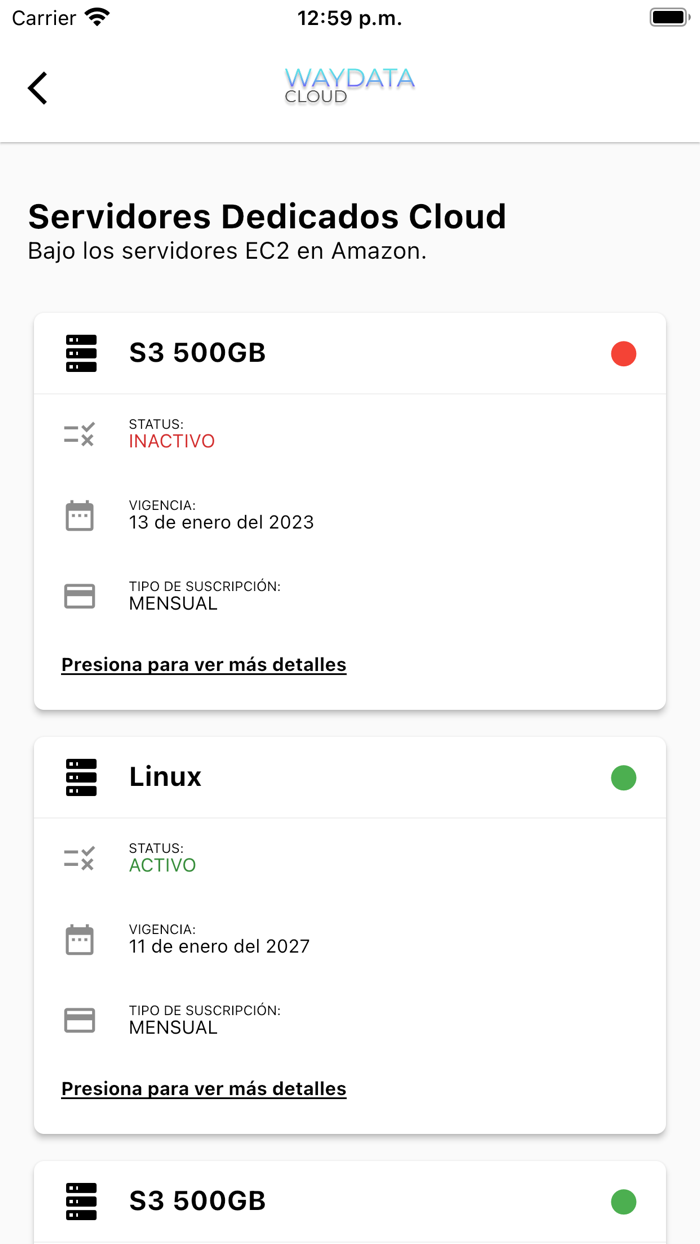
Task: Toggle the green status indicator on Linux
Action: (x=624, y=777)
